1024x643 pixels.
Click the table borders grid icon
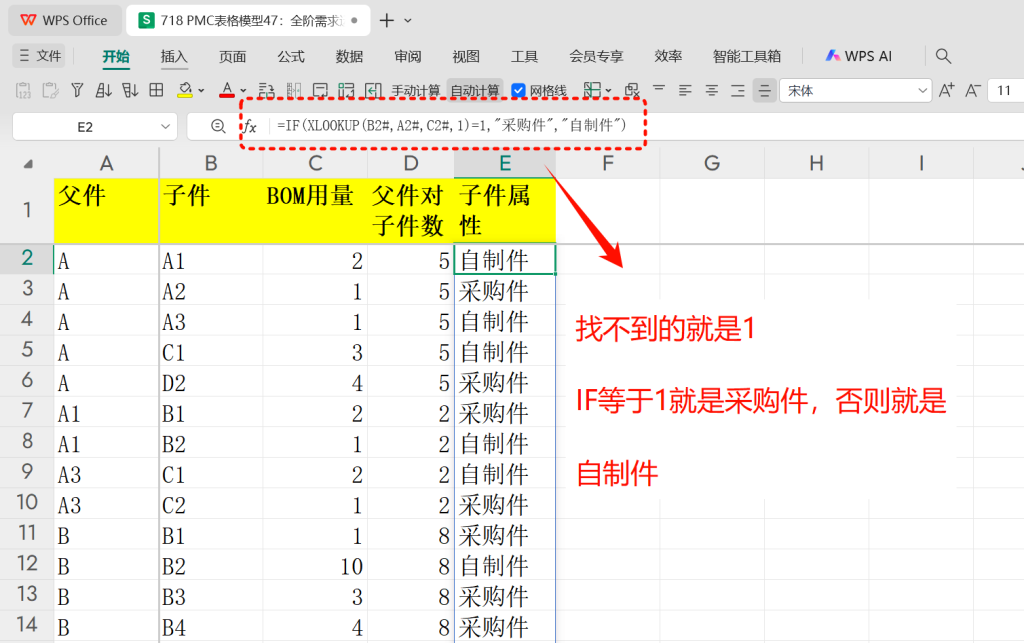tap(156, 90)
